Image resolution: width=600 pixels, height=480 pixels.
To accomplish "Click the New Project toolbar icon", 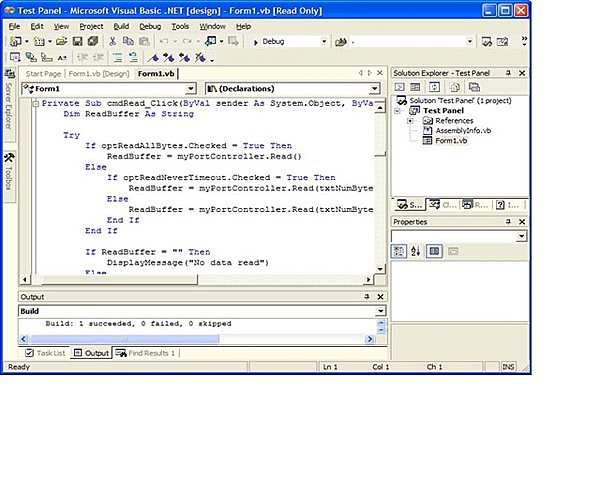I will click(15, 41).
